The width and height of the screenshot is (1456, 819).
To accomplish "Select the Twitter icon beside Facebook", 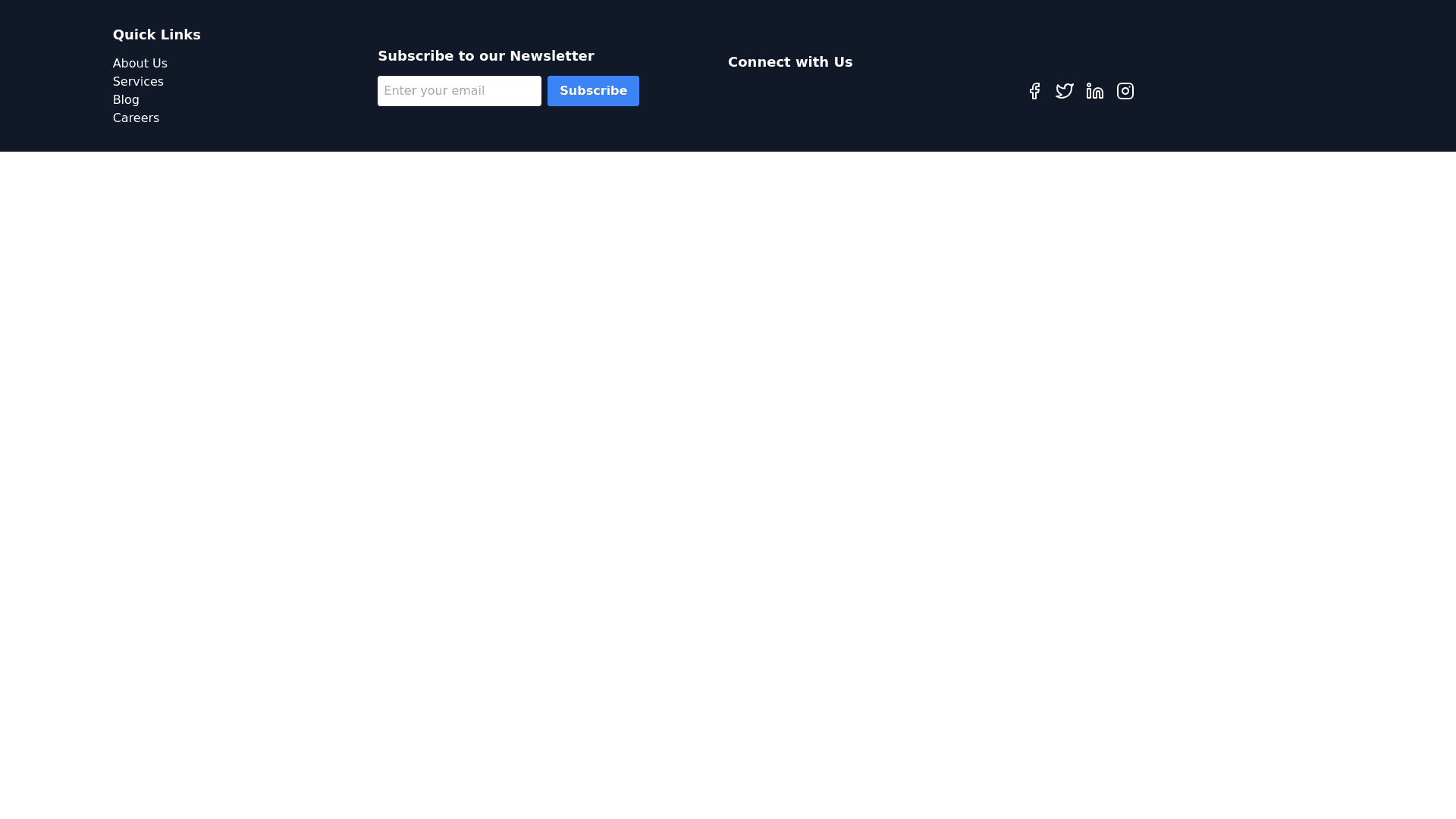I will point(1065,91).
